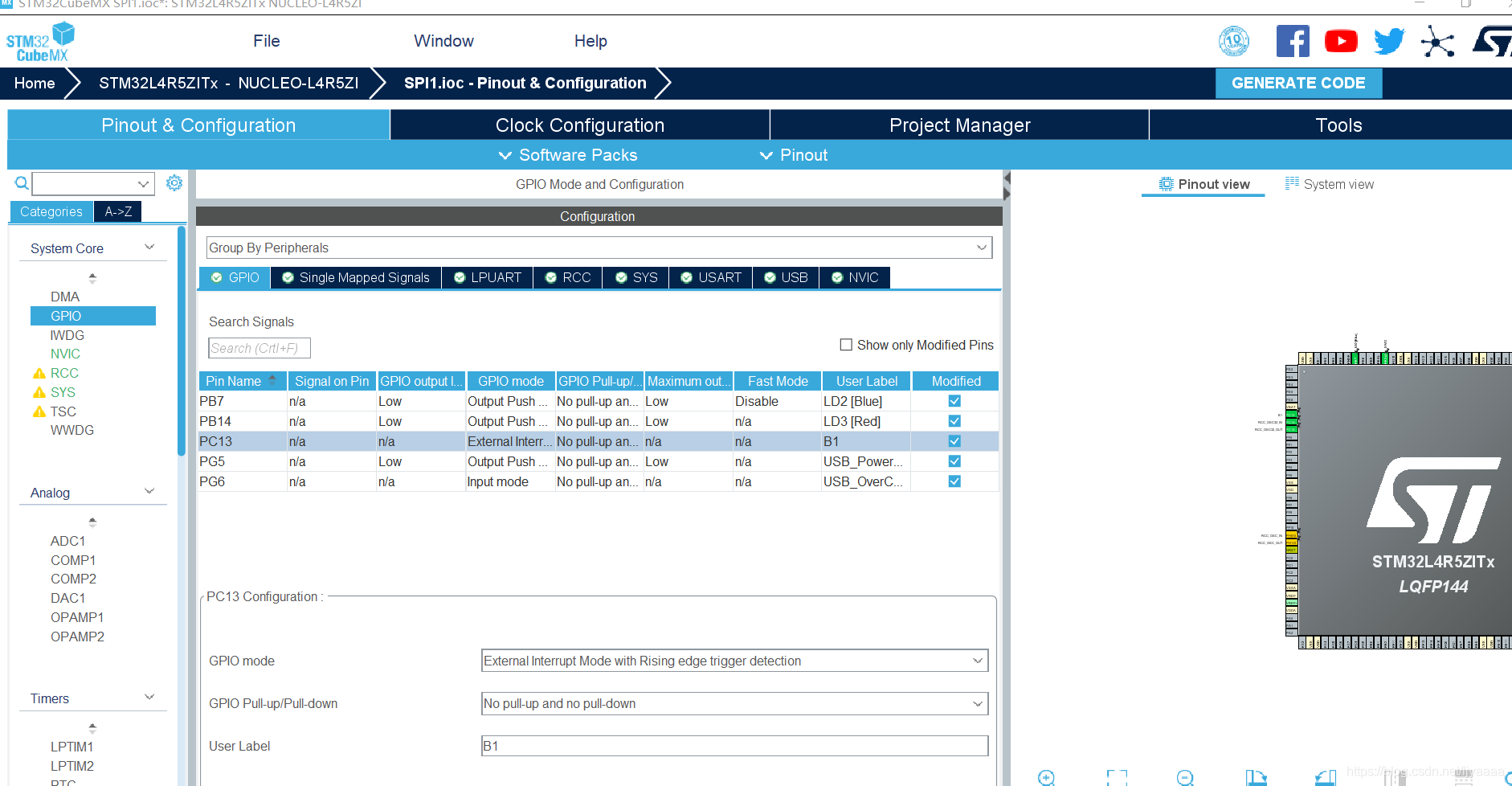Collapse the Timers category
This screenshot has width=1512, height=786.
point(149,698)
